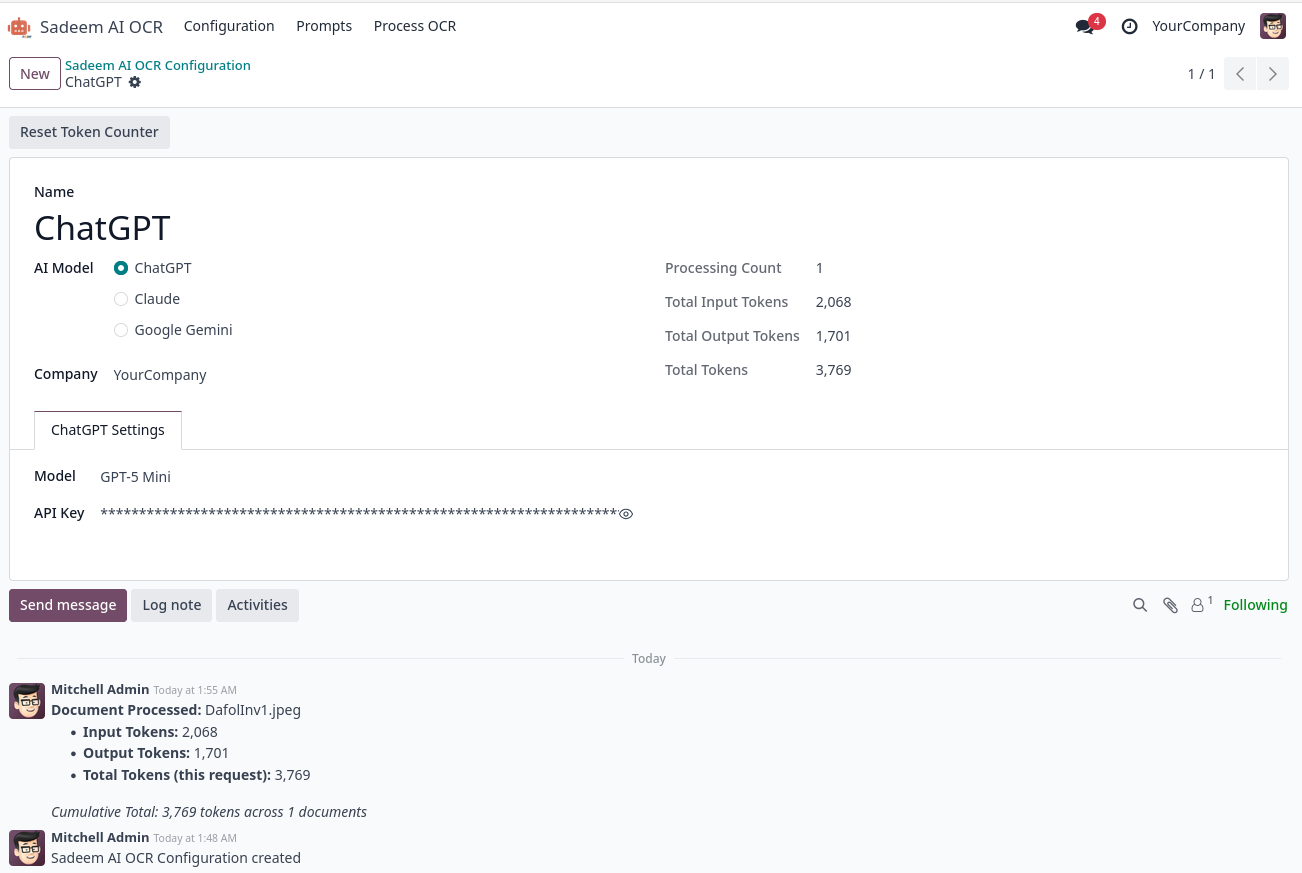Open the gear actions menu beside ChatGPT
The image size is (1302, 873).
tap(135, 82)
